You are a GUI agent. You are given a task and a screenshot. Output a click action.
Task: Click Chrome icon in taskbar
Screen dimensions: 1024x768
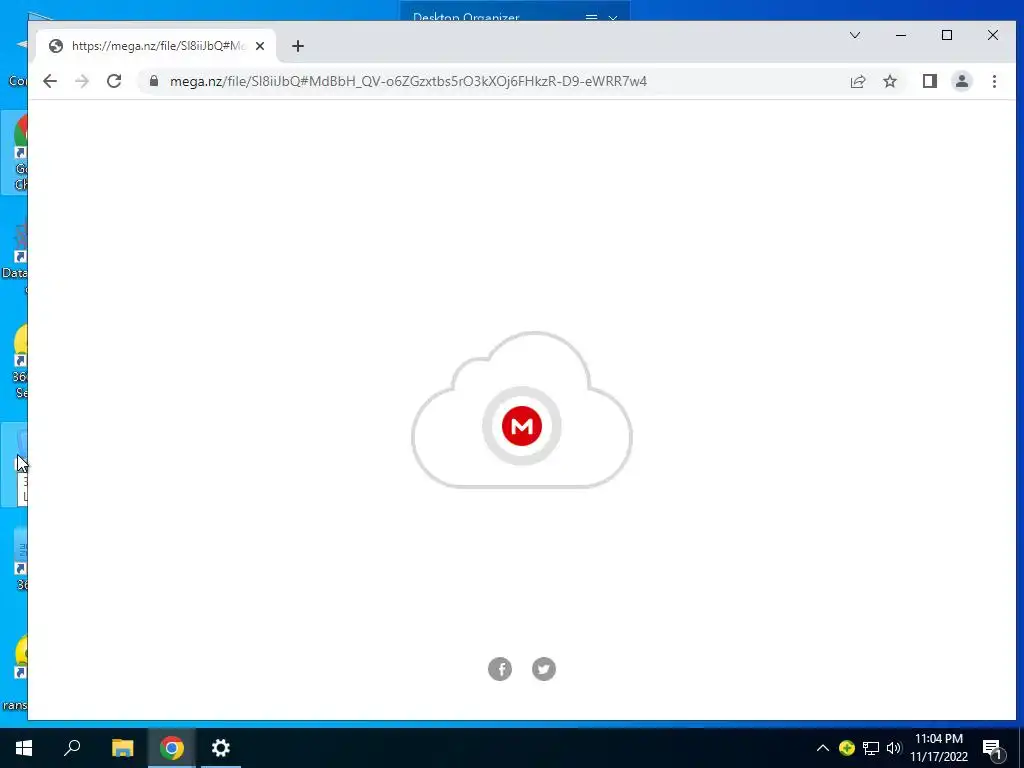(x=172, y=748)
